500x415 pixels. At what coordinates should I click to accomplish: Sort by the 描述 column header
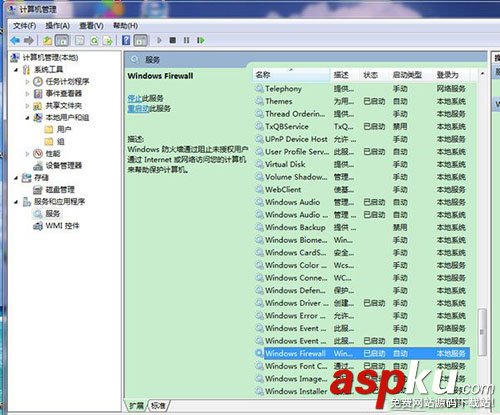[345, 75]
